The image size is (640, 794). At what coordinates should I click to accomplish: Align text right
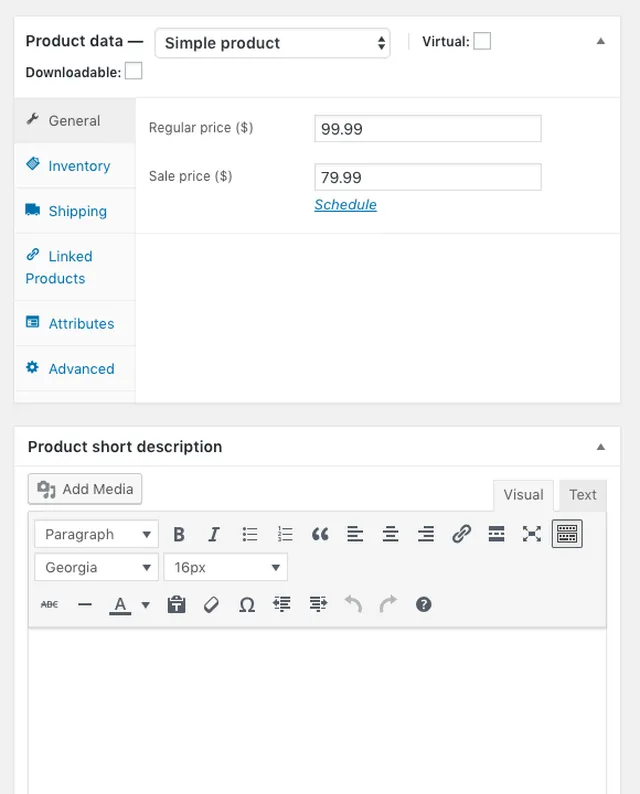(426, 534)
